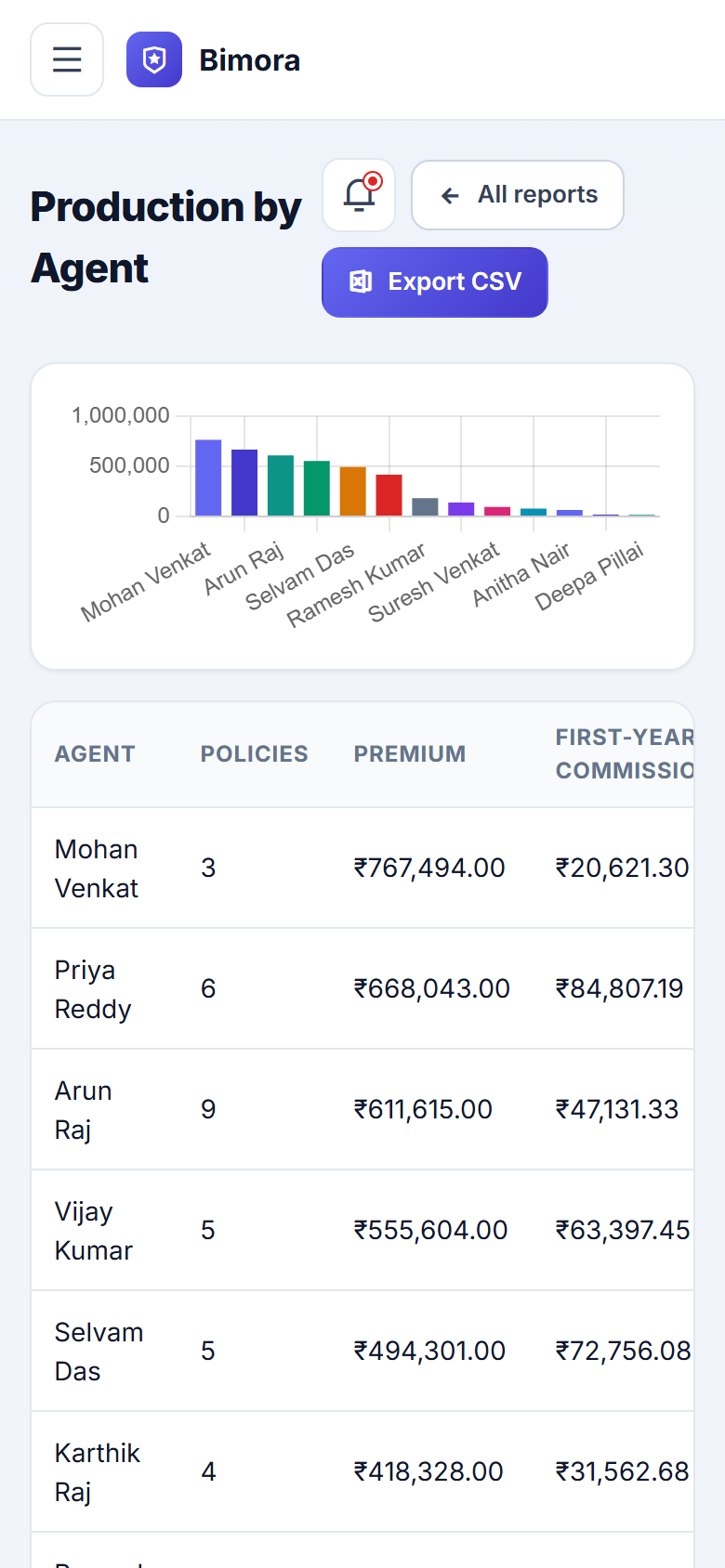Select the Premium column header
This screenshot has width=725, height=1568.
pyautogui.click(x=410, y=754)
